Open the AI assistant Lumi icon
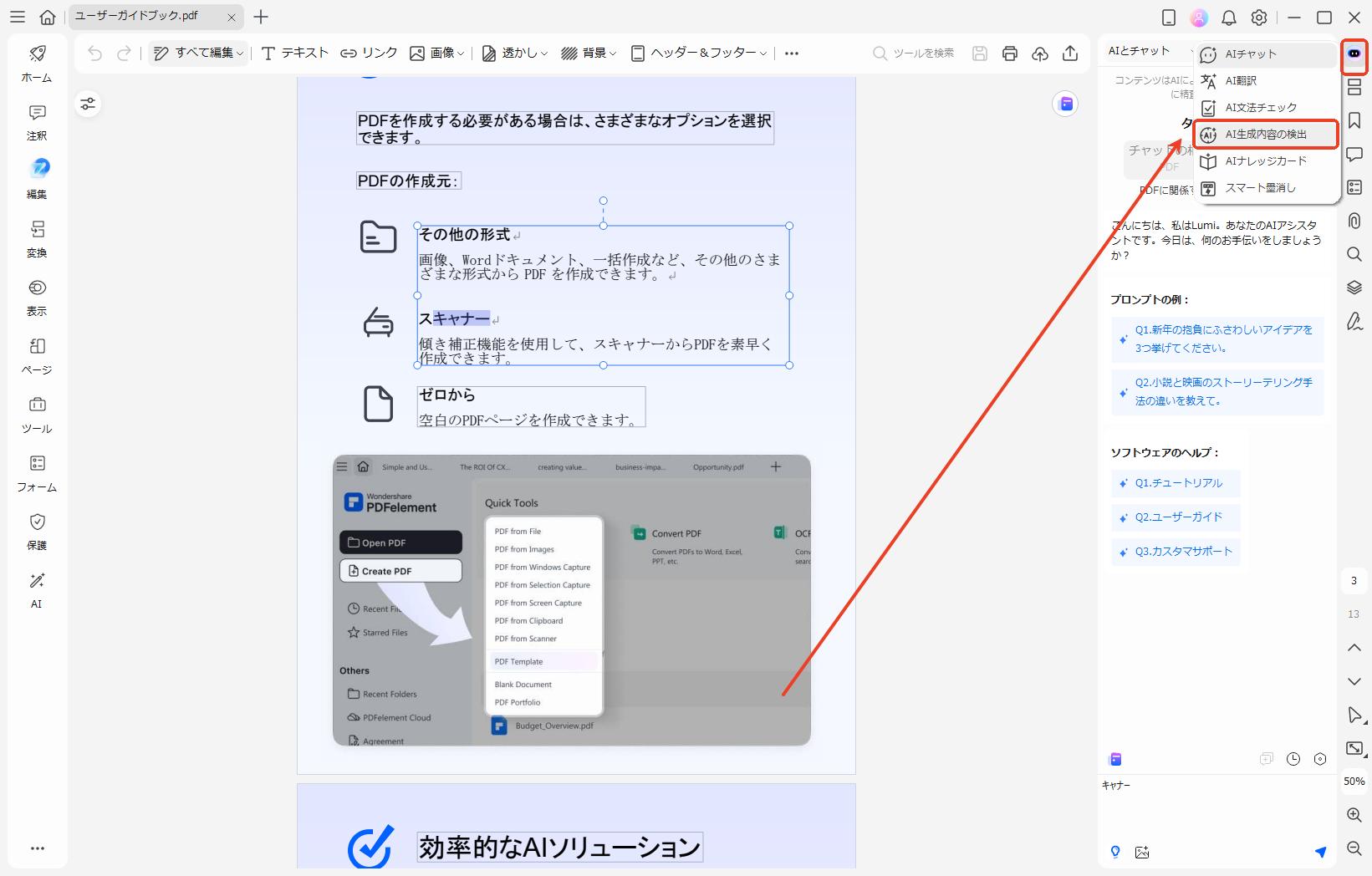The image size is (1372, 876). pos(1354,57)
